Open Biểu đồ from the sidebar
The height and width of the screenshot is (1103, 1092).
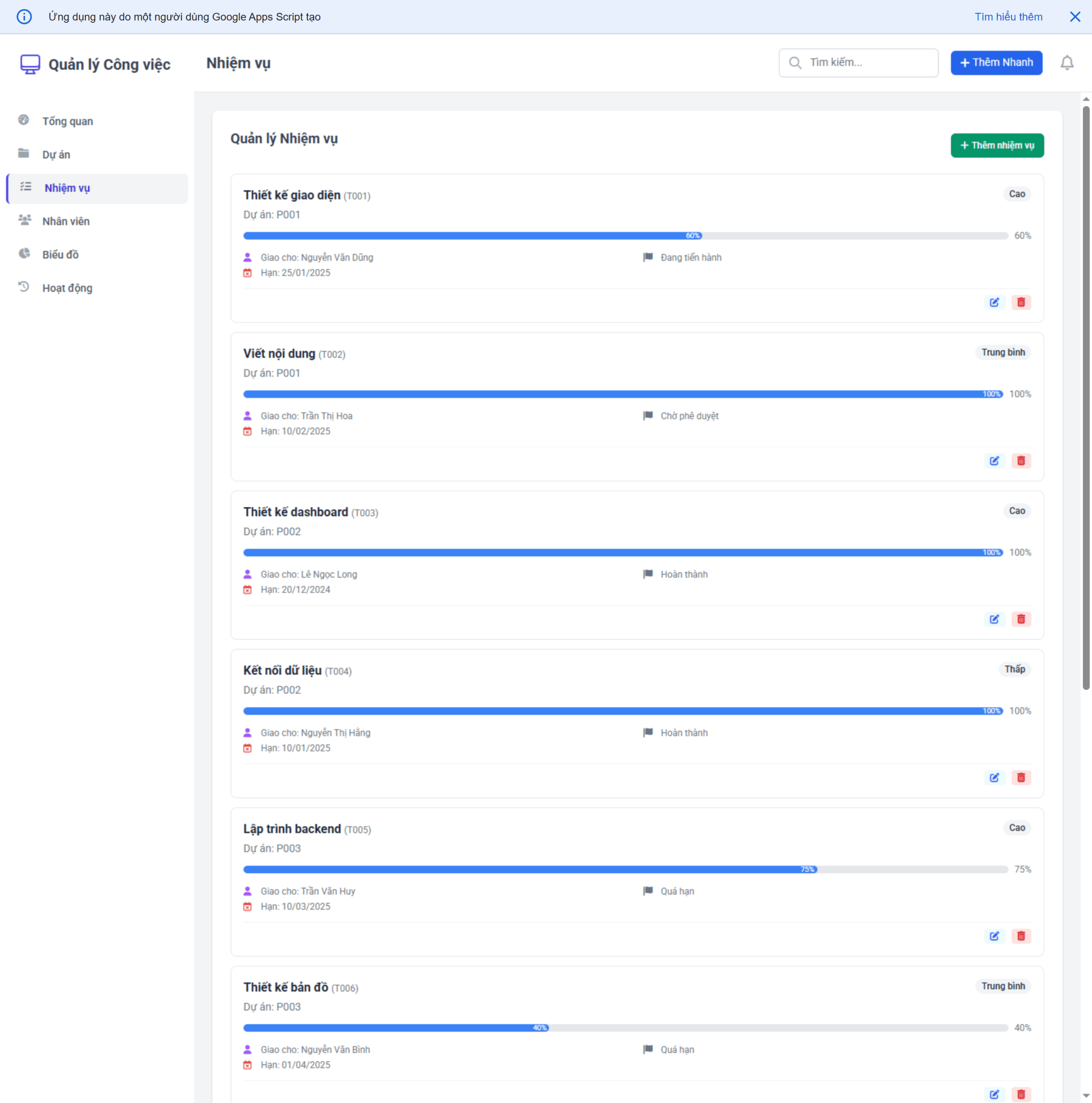pyautogui.click(x=60, y=255)
